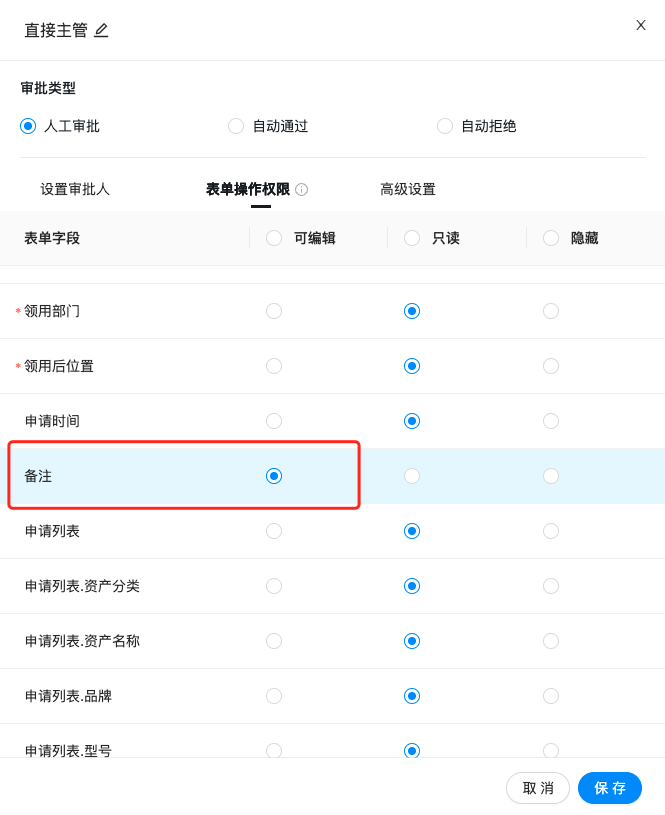Switch to the 设置审批人 tab
The height and width of the screenshot is (815, 665).
75,190
